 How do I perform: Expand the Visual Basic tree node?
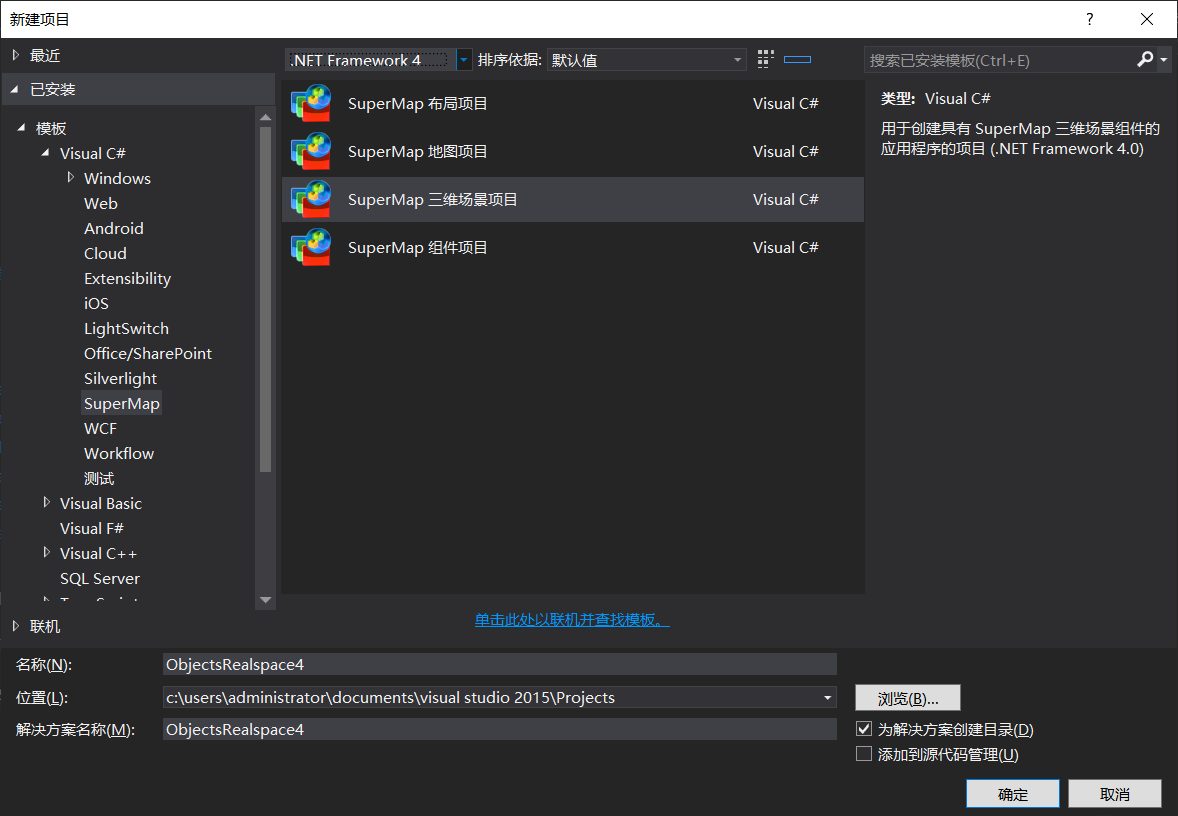tap(47, 502)
